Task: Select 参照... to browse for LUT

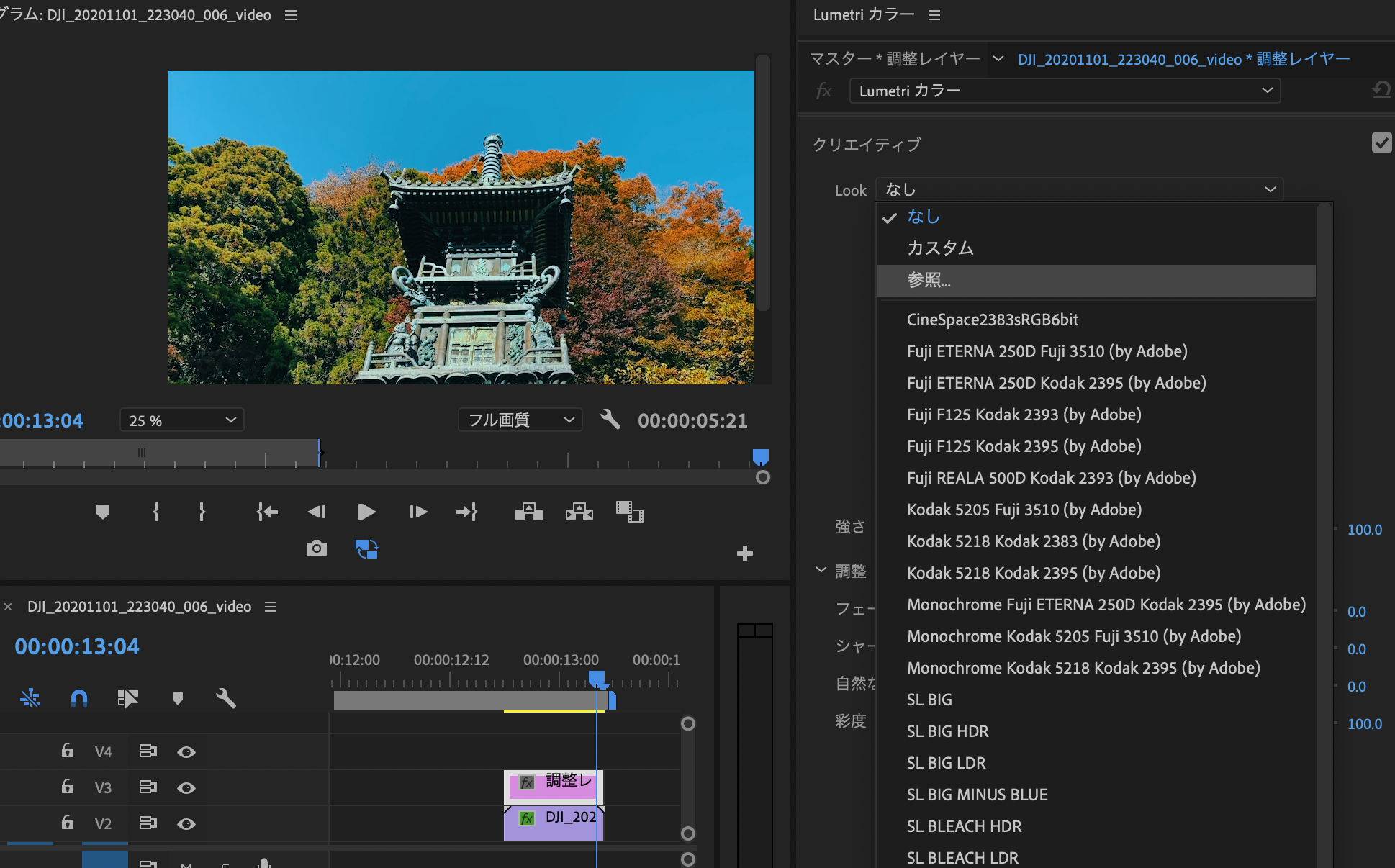Action: point(1096,280)
